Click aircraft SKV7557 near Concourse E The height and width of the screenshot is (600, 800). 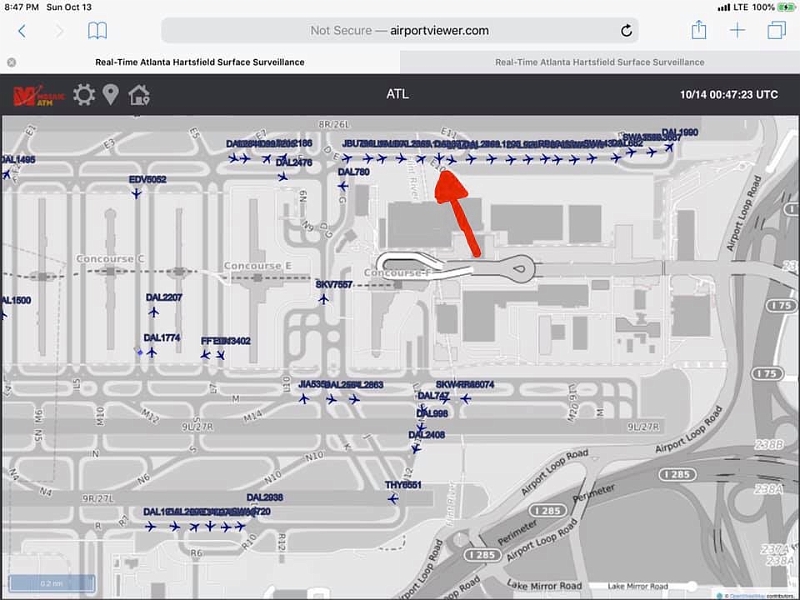(323, 298)
